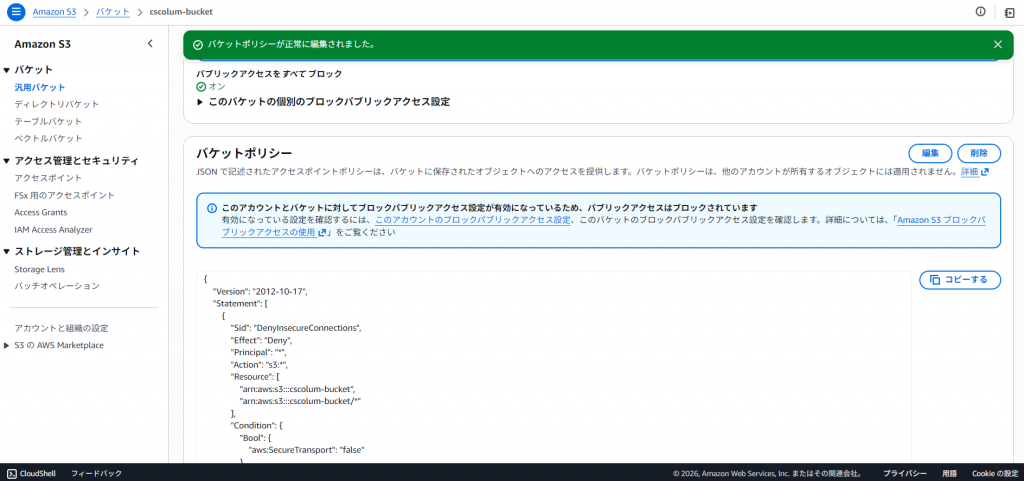The height and width of the screenshot is (481, 1024).
Task: Open the hamburger navigation menu icon
Action: pos(16,11)
